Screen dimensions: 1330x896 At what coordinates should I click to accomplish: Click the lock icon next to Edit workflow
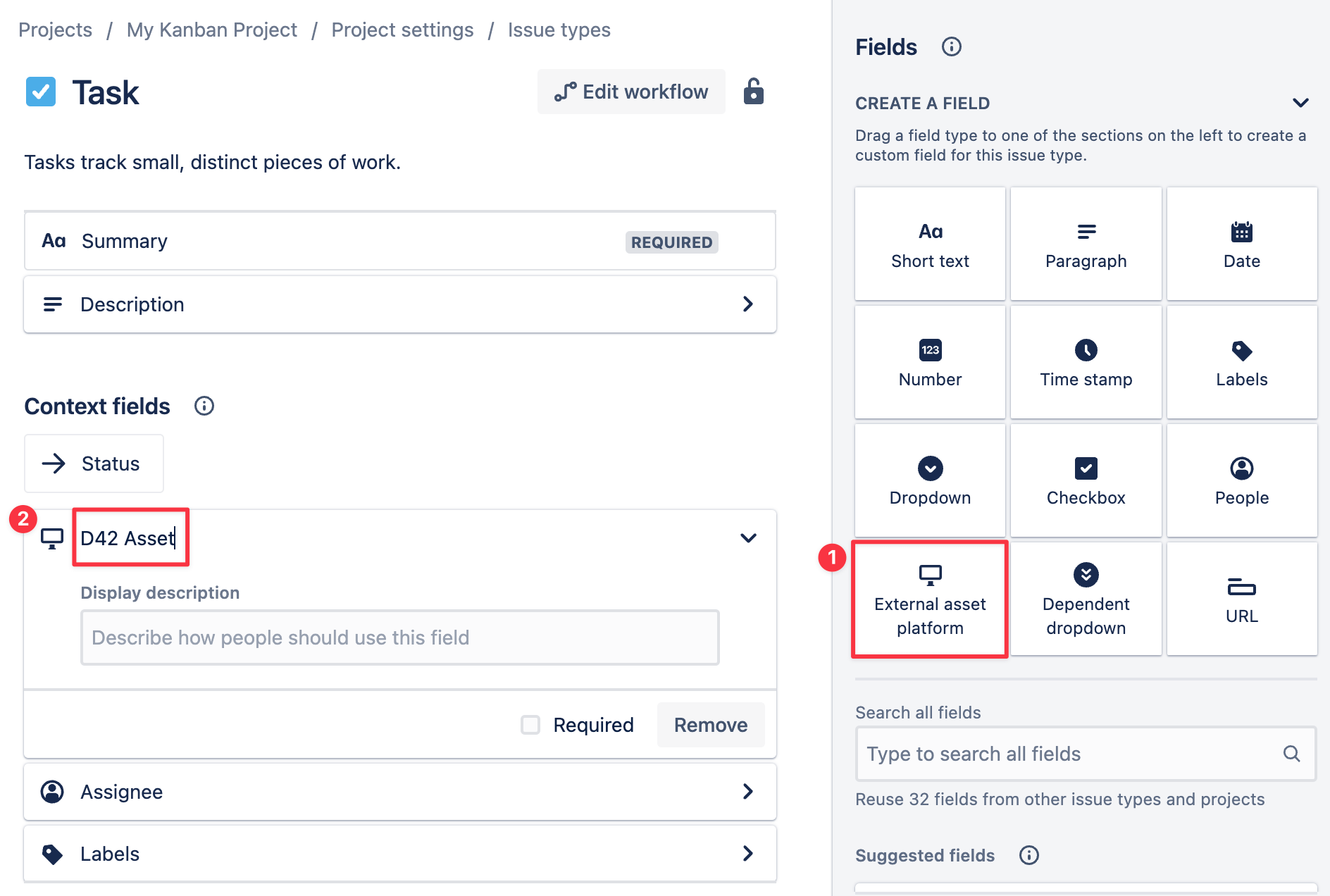coord(753,91)
